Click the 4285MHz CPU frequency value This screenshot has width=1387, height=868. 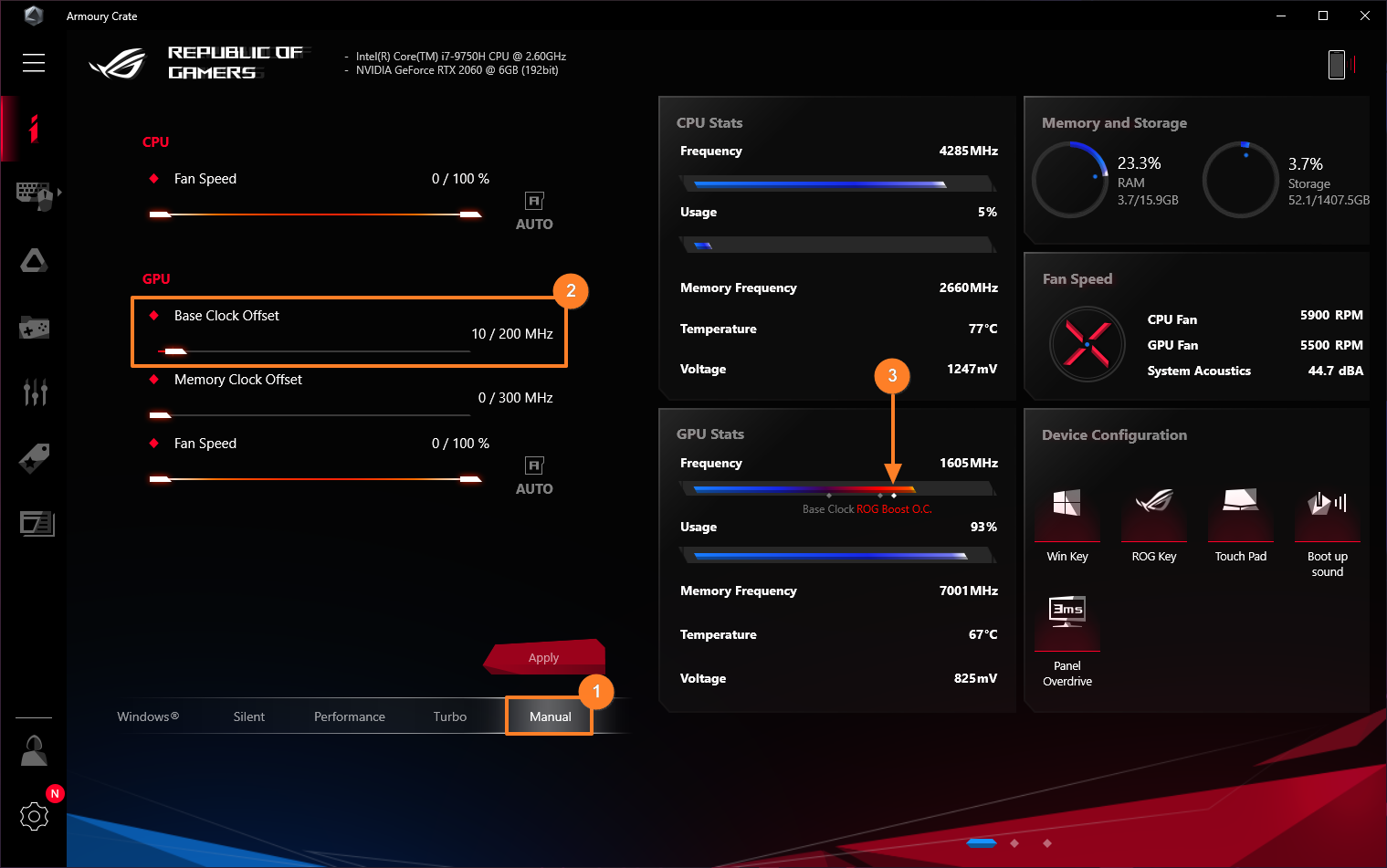coord(968,151)
